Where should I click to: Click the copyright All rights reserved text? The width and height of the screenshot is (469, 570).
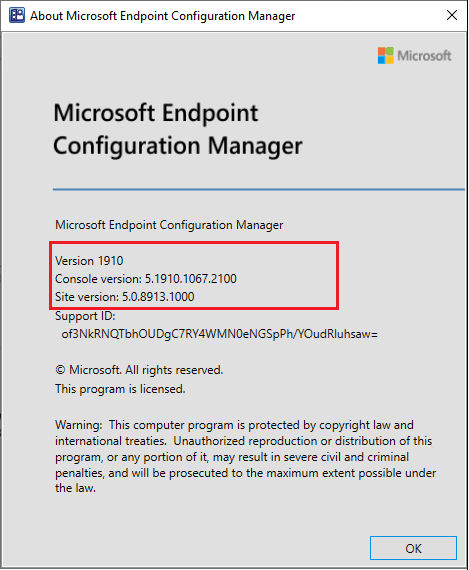(139, 370)
